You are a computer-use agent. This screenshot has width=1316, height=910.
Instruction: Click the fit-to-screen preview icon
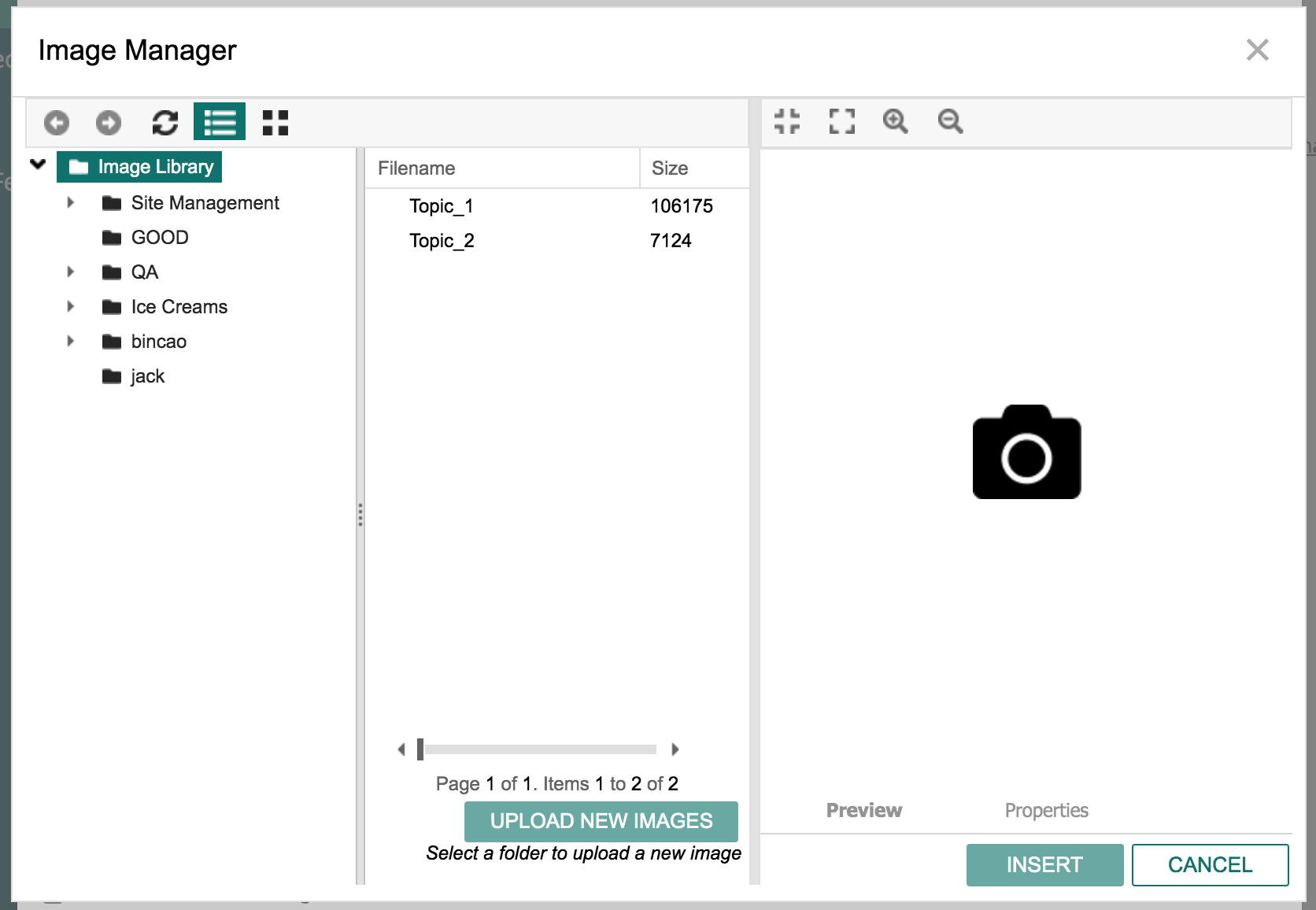pos(787,122)
